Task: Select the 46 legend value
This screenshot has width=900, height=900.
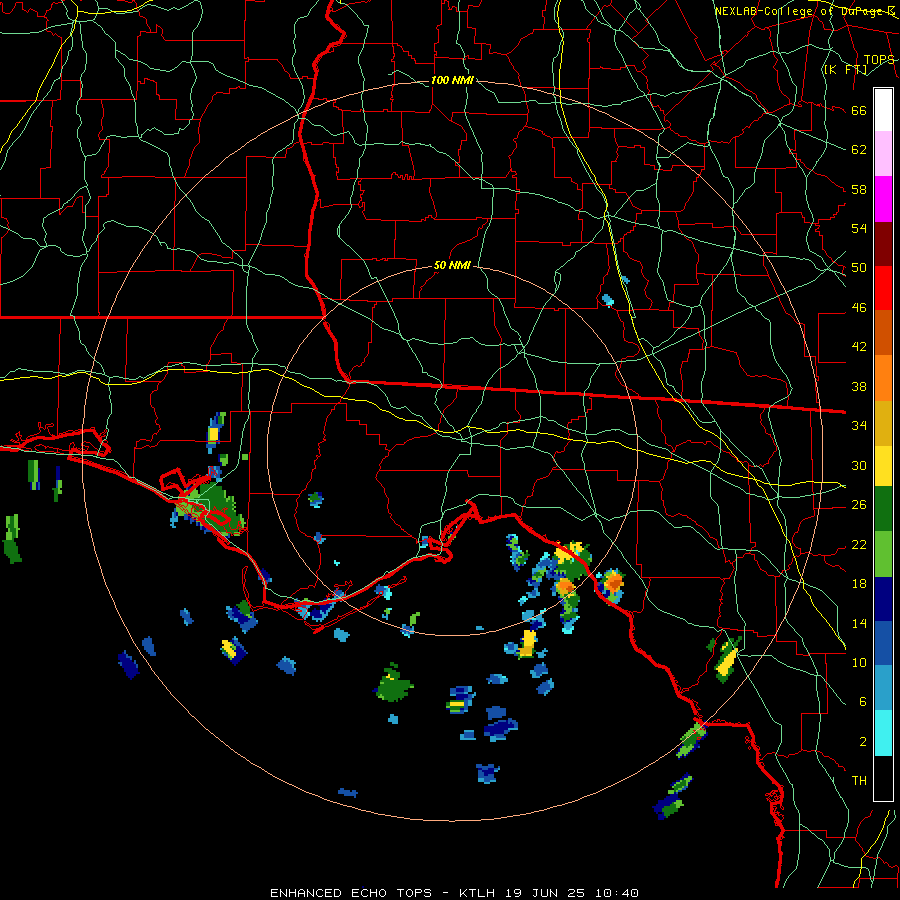Action: [x=859, y=308]
